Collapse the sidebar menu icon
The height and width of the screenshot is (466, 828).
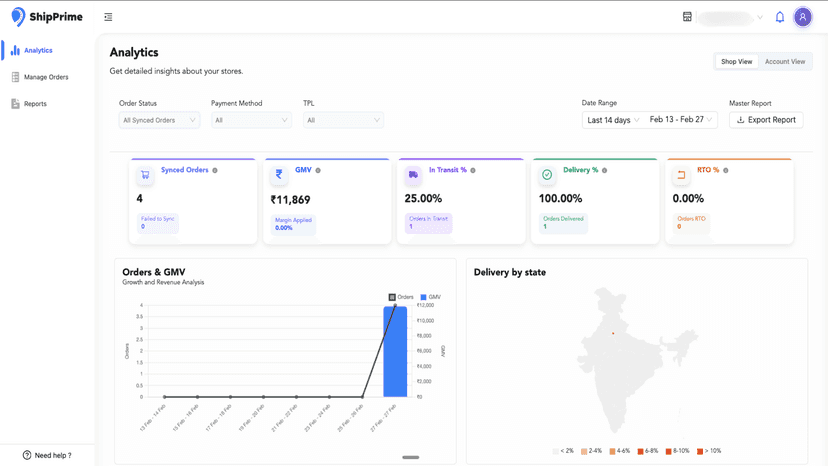pos(108,17)
